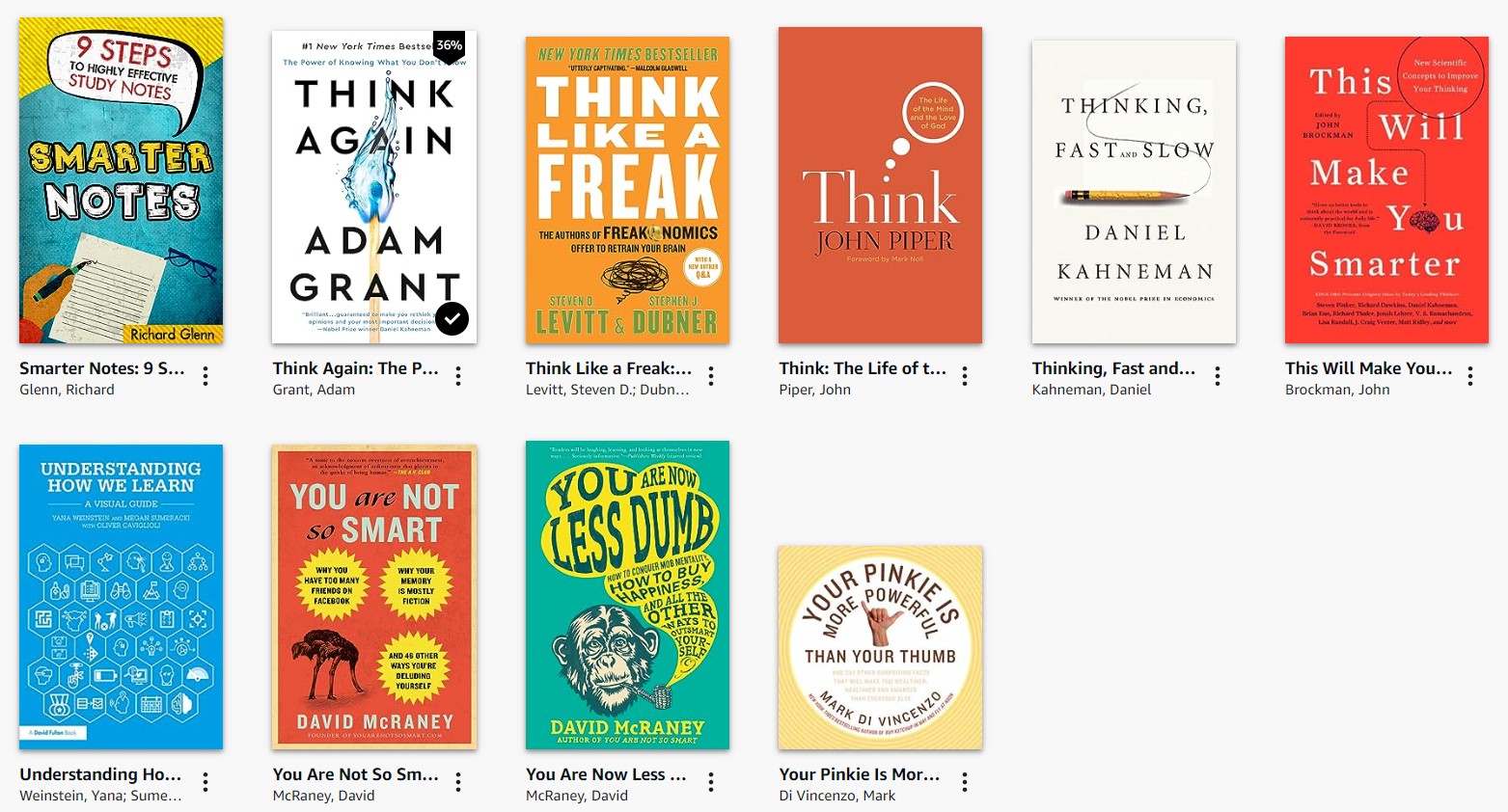Screen dimensions: 1508x812
Task: Click the title 'Understanding Ho...'
Action: click(x=100, y=774)
